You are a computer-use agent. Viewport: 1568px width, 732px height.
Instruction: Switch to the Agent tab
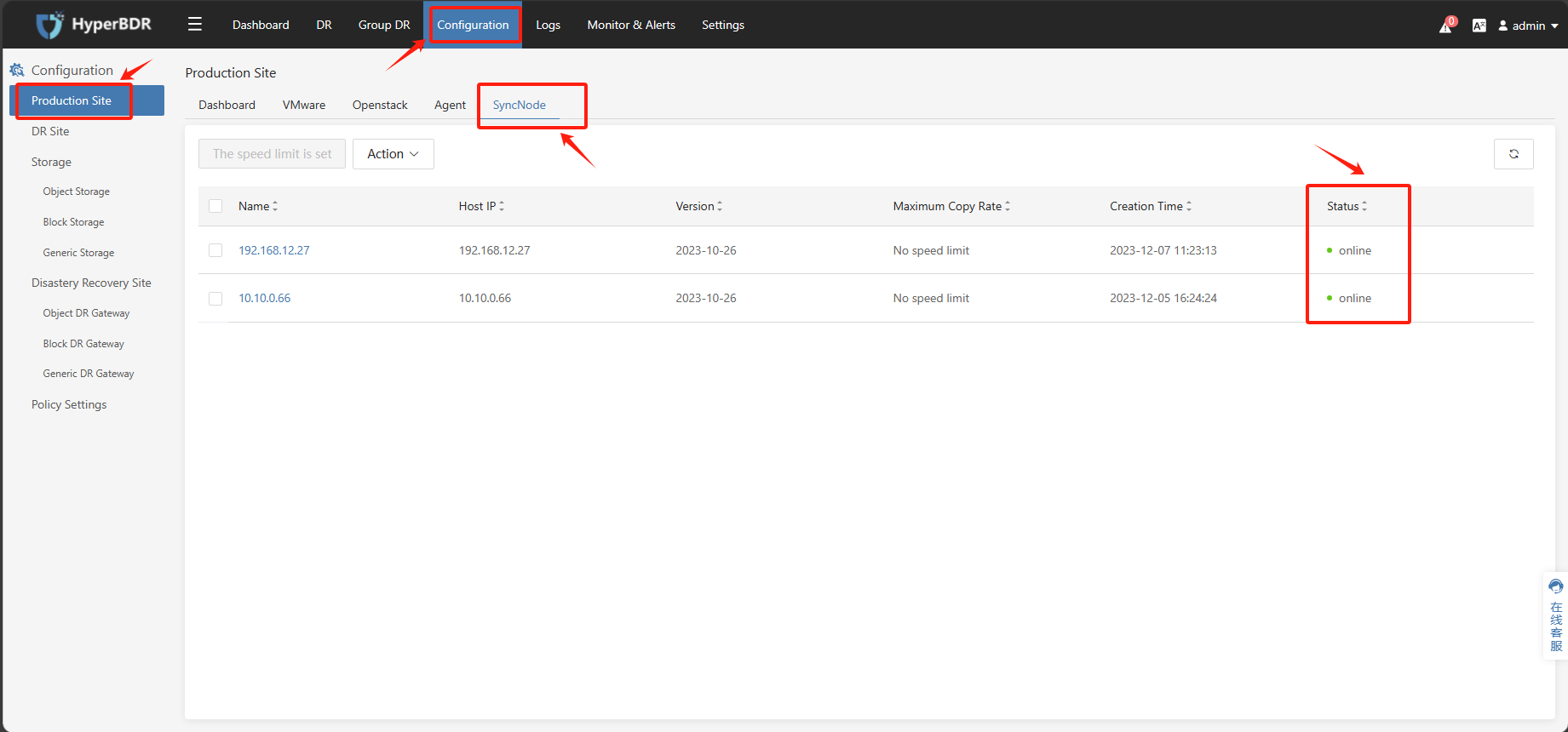[x=450, y=105]
